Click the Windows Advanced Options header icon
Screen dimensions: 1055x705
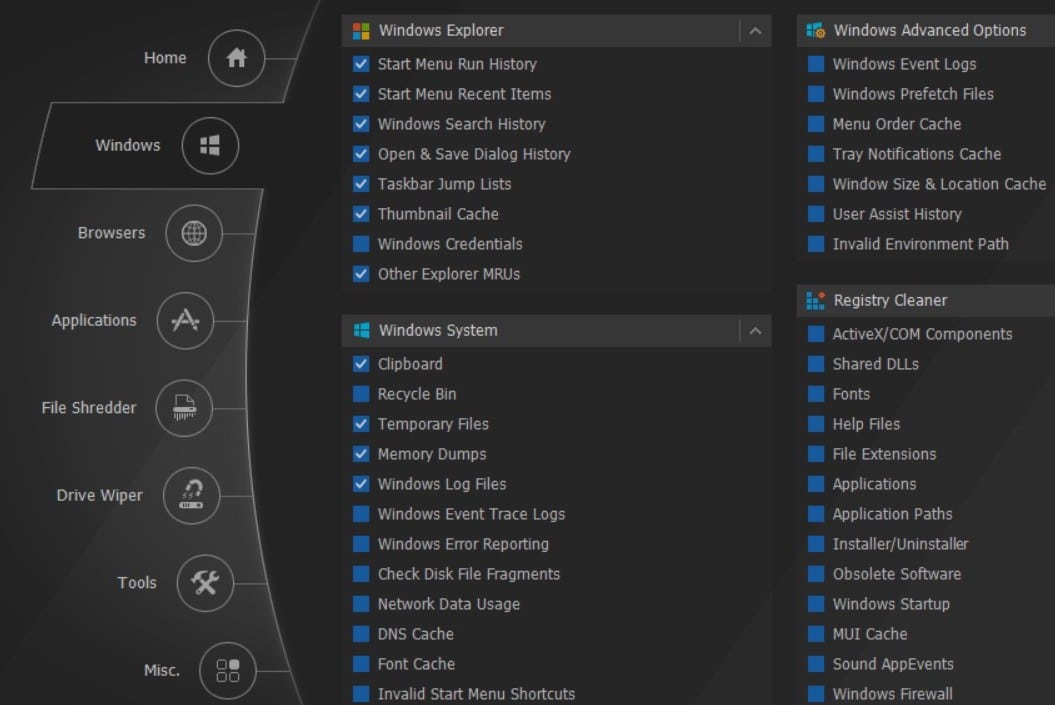click(815, 30)
